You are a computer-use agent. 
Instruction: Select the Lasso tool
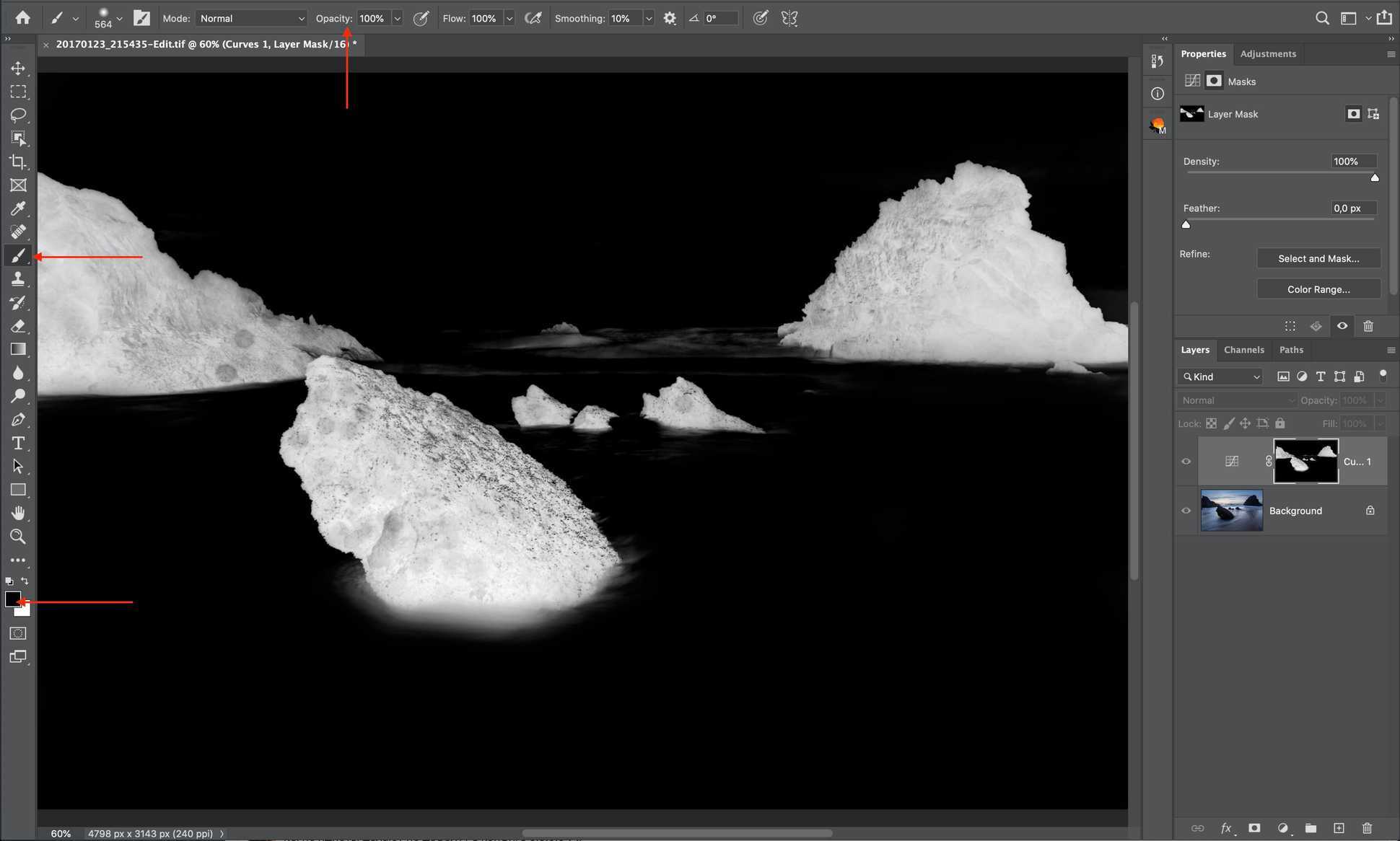[x=18, y=115]
